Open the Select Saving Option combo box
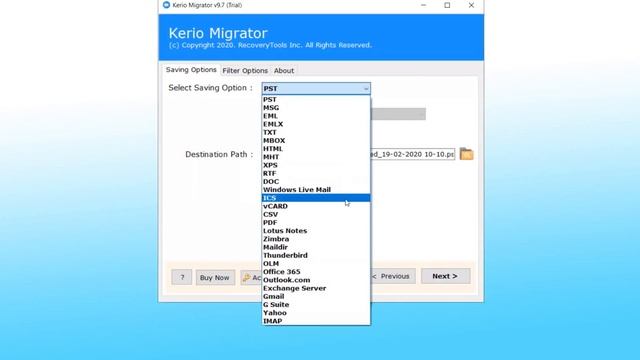This screenshot has width=640, height=360. click(316, 89)
